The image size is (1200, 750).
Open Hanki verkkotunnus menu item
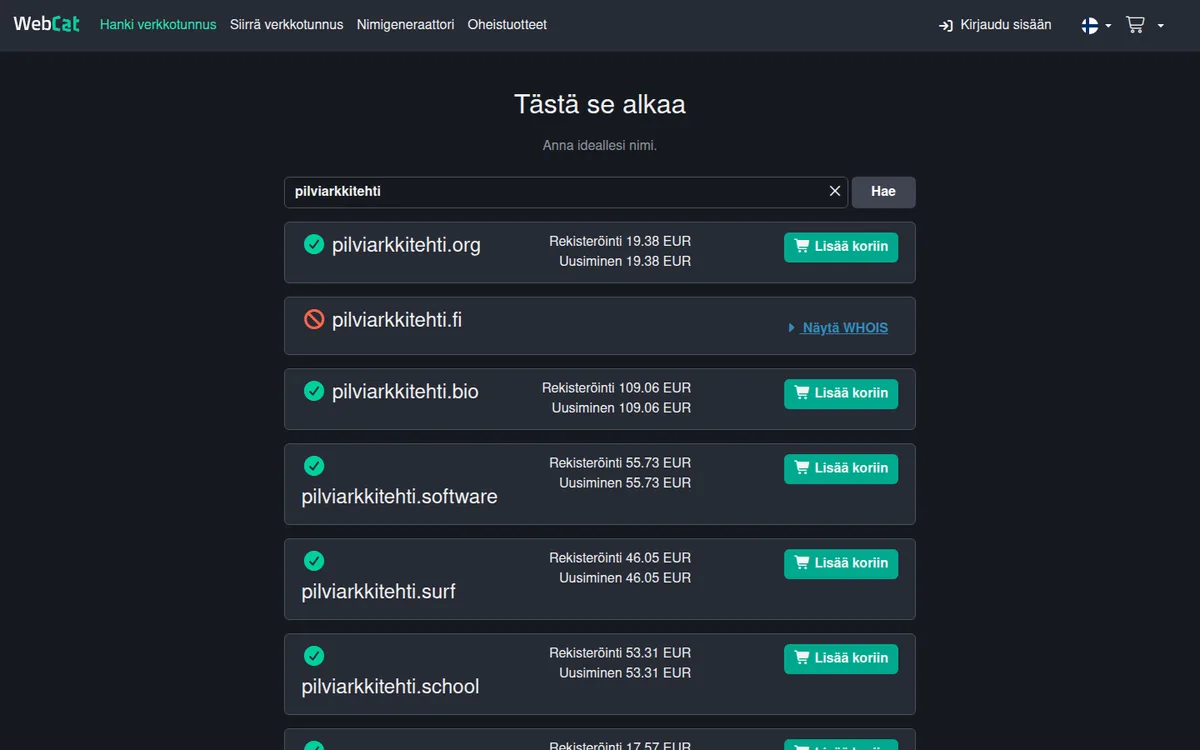click(x=158, y=25)
